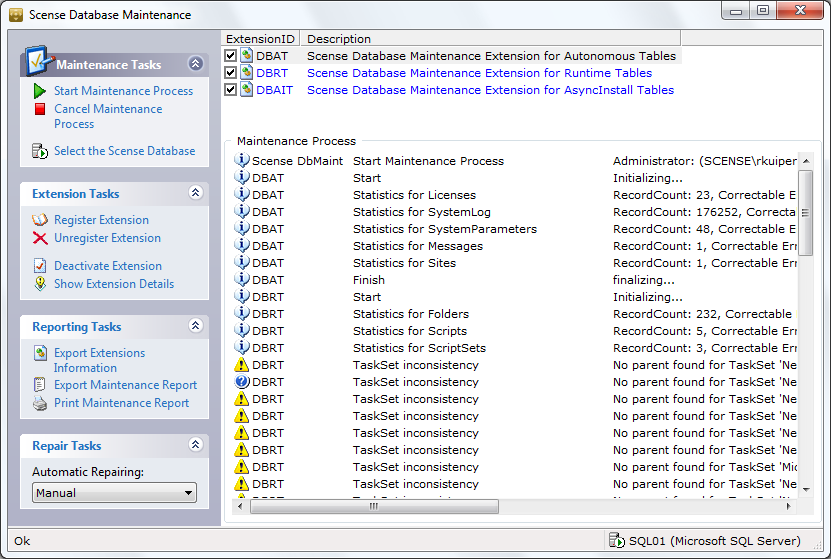The height and width of the screenshot is (559, 831).
Task: Click 'SQL01 (Microsoft SQL Server)' status text
Action: click(x=714, y=541)
